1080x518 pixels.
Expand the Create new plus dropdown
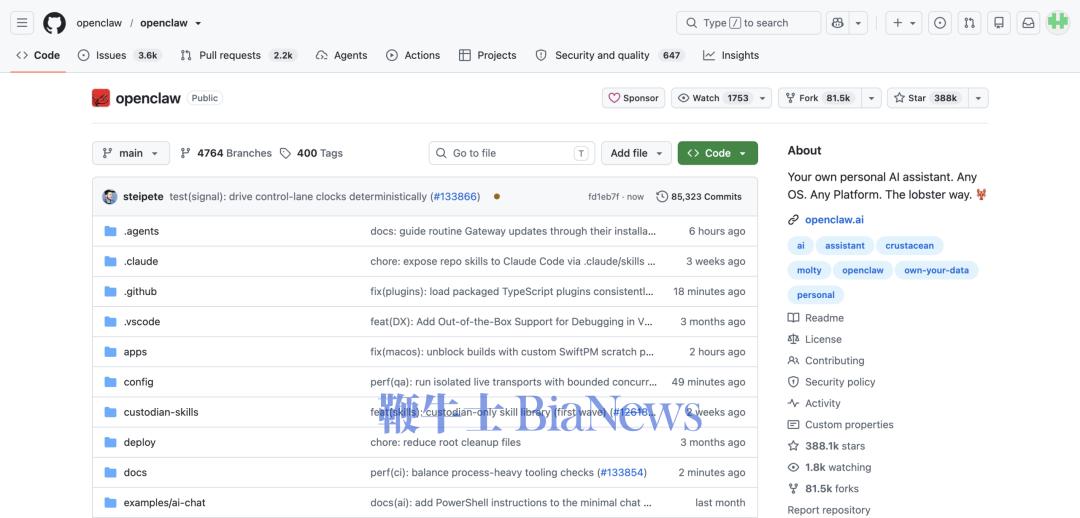904,23
